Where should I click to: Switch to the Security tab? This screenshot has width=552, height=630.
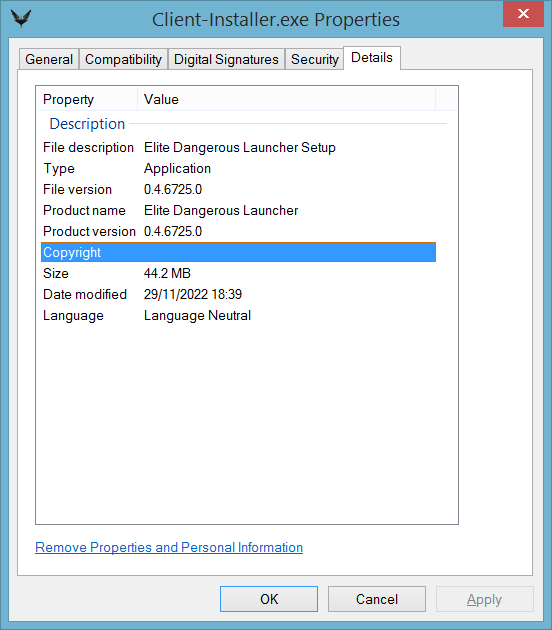coord(315,59)
